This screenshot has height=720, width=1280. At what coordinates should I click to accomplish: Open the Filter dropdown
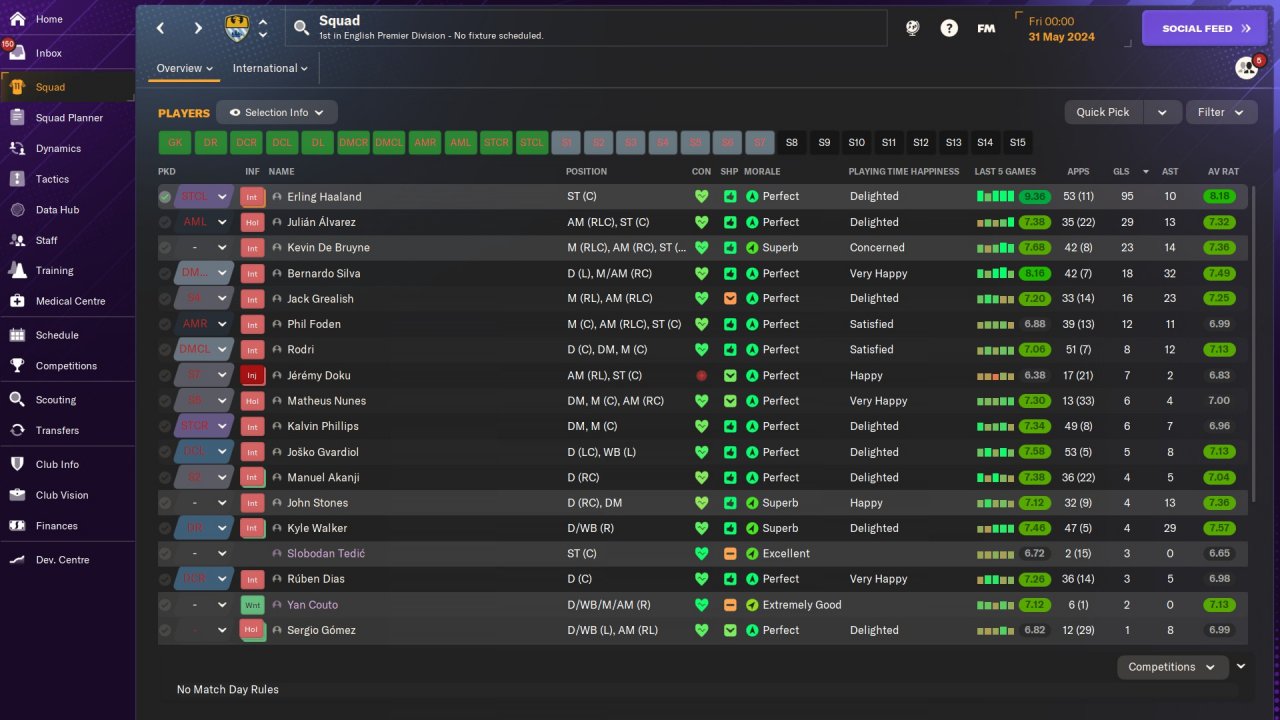[x=1221, y=113]
